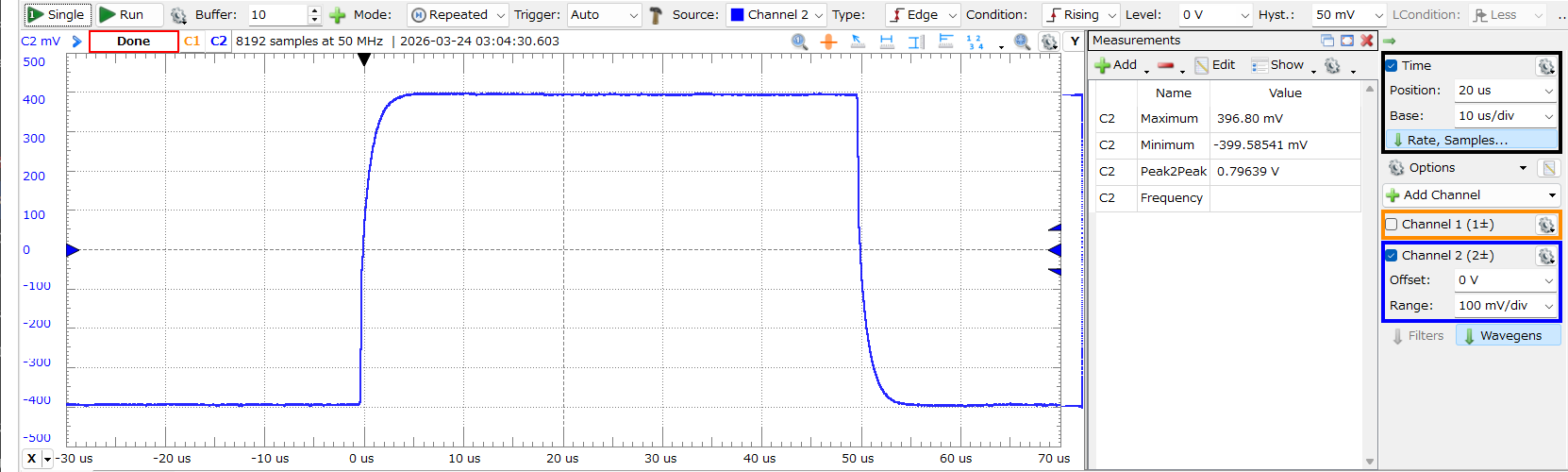The width and height of the screenshot is (1568, 472).
Task: Enable the Channel 1 checkbox
Action: click(x=1392, y=225)
